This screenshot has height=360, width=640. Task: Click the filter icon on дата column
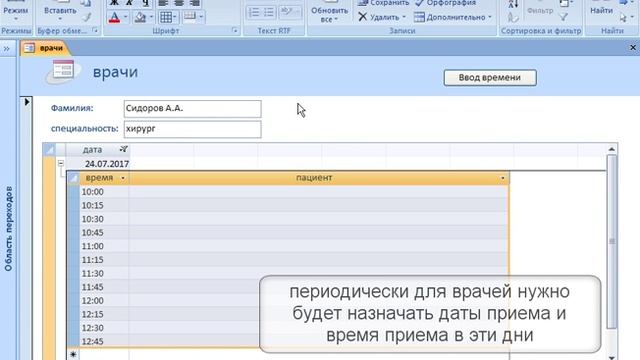[x=124, y=149]
